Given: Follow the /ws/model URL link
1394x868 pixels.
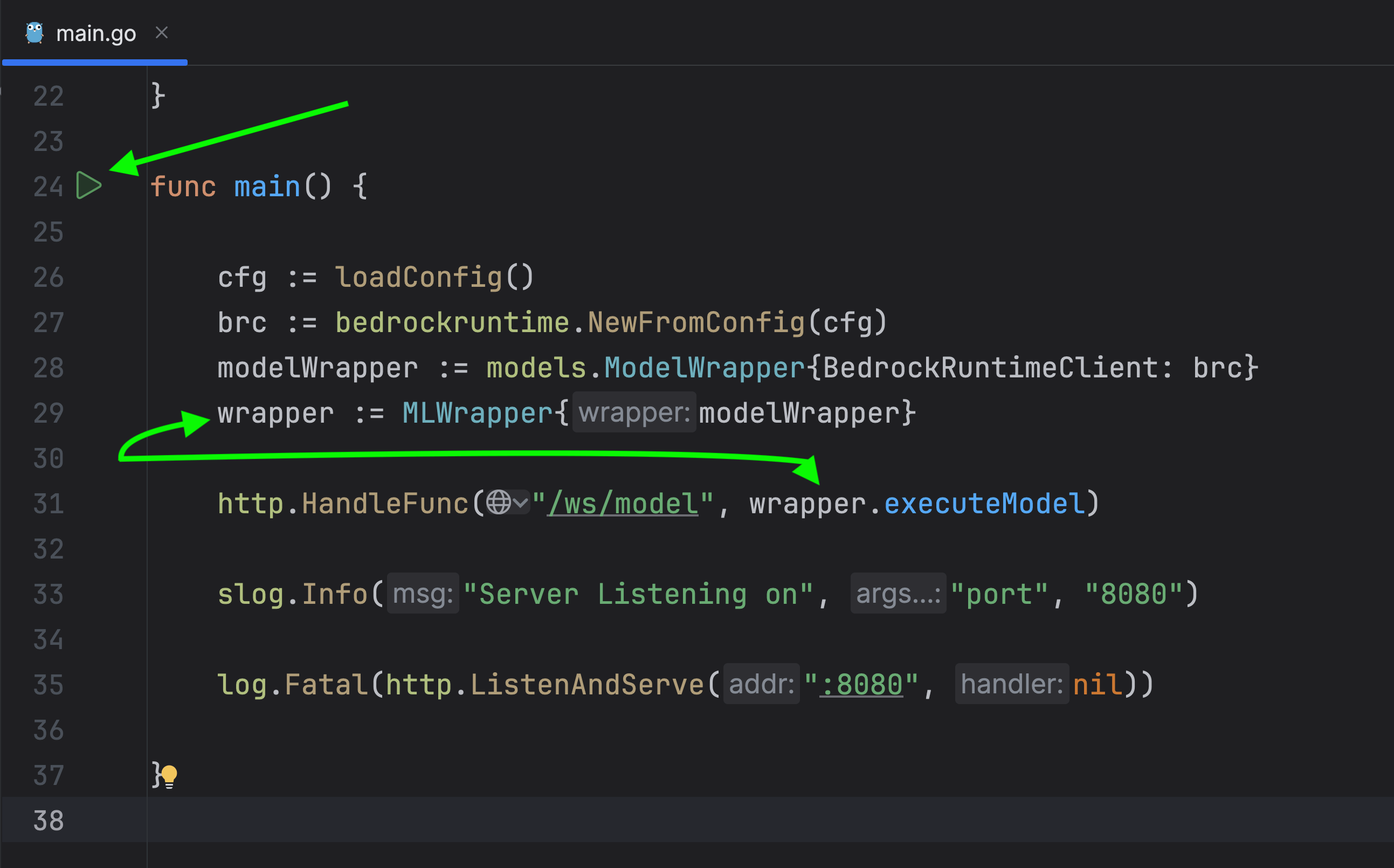Looking at the screenshot, I should pyautogui.click(x=623, y=505).
